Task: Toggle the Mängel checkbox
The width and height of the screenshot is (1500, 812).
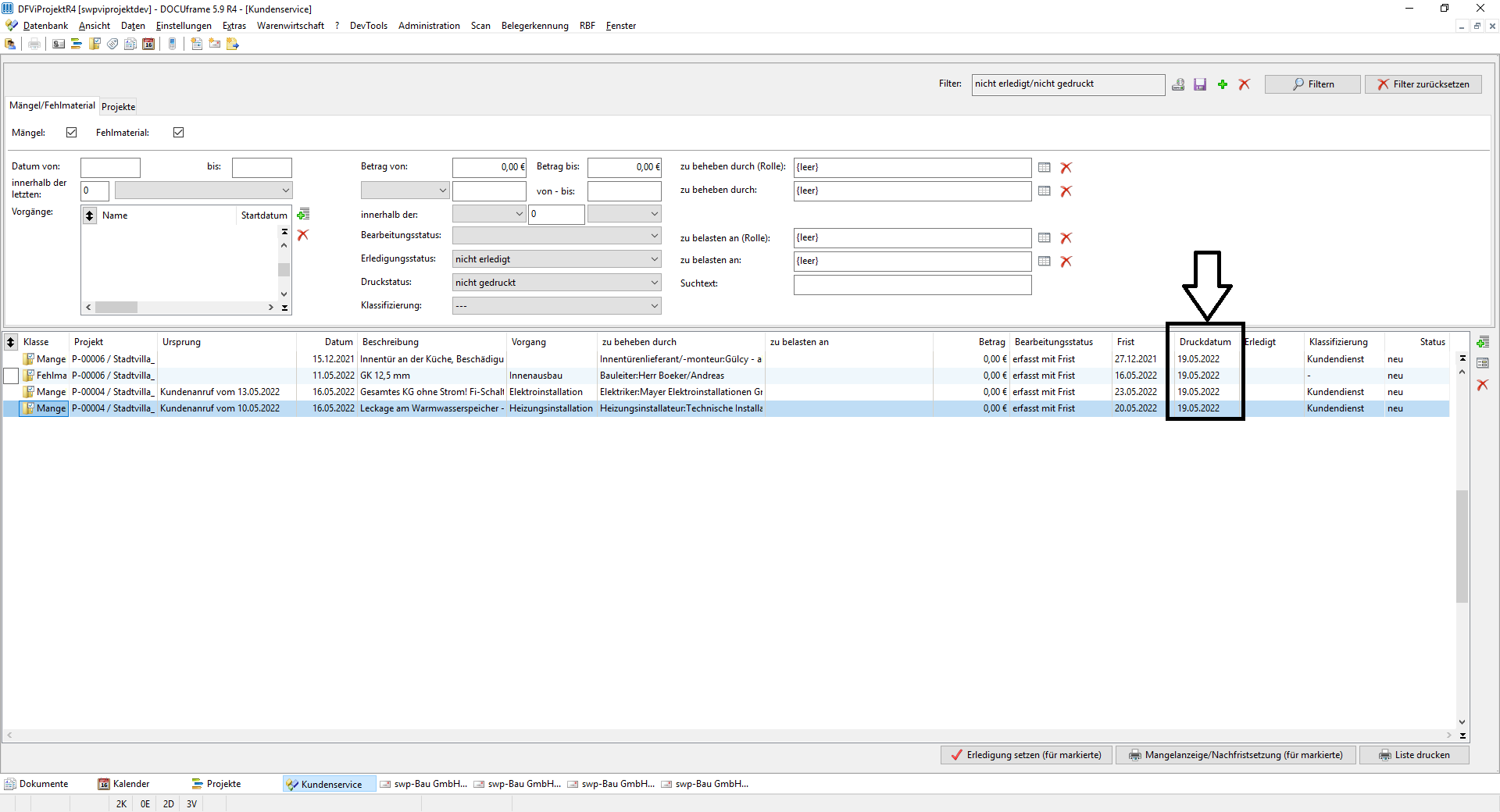Action: click(72, 133)
